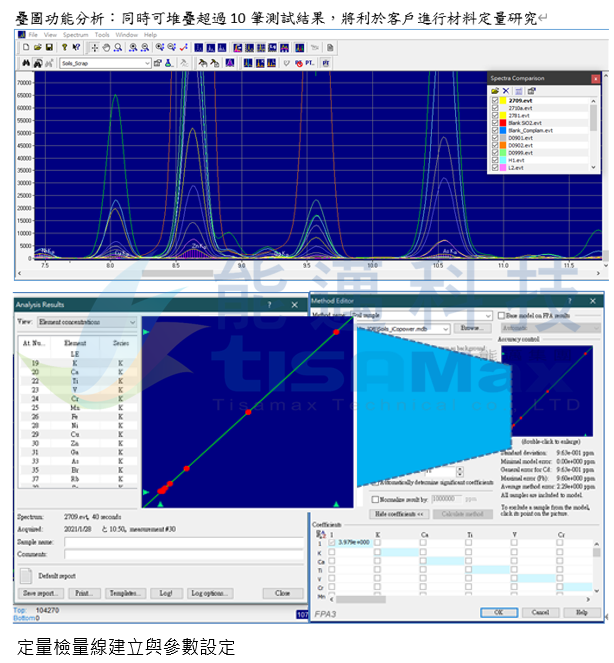The height and width of the screenshot is (663, 614).
Task: Click the red color swatch of Blank SiO2.evt
Action: (x=503, y=123)
